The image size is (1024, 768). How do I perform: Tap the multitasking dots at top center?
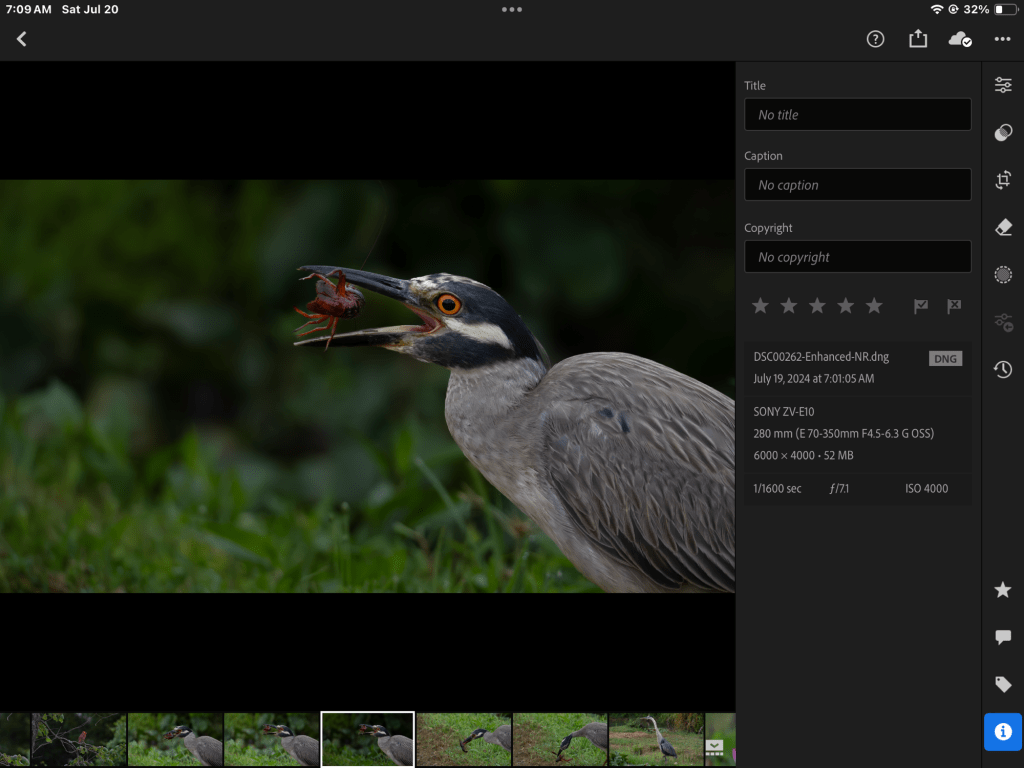[x=512, y=9]
